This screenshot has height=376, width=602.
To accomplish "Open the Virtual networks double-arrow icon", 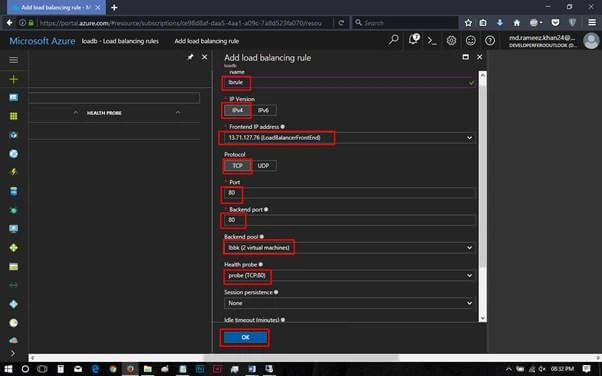I will pyautogui.click(x=13, y=285).
